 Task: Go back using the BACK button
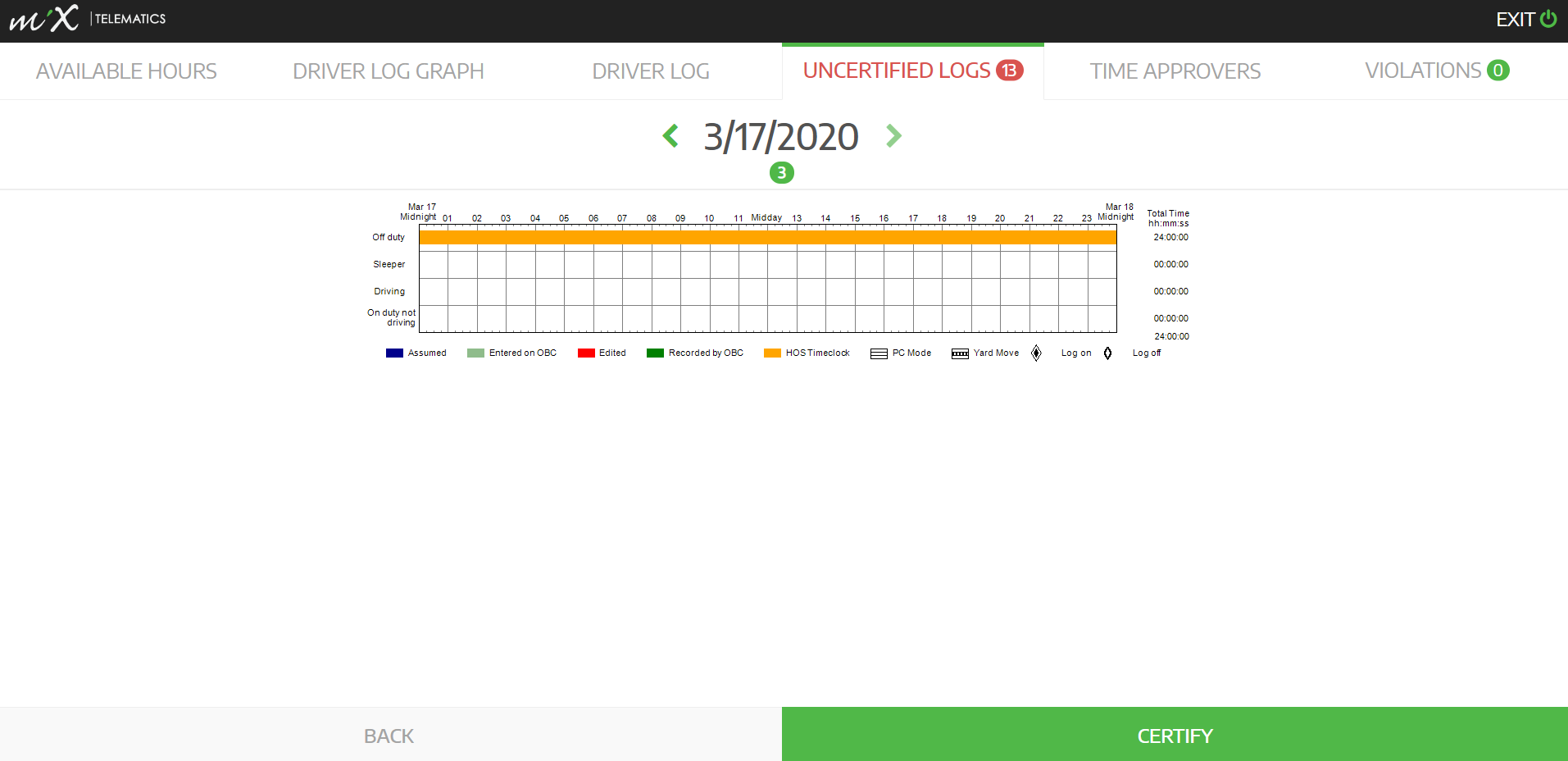(390, 735)
